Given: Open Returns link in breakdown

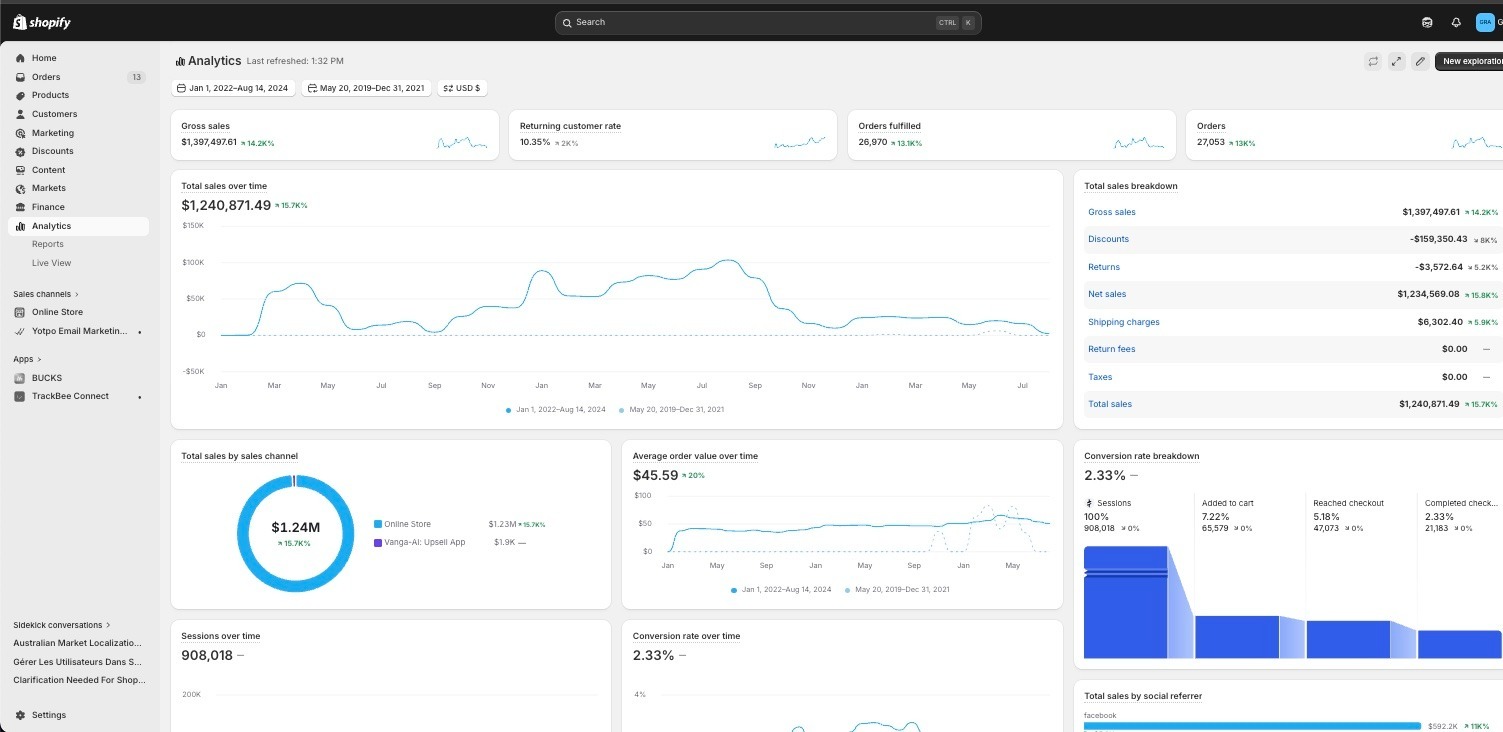Looking at the screenshot, I should (x=1104, y=267).
